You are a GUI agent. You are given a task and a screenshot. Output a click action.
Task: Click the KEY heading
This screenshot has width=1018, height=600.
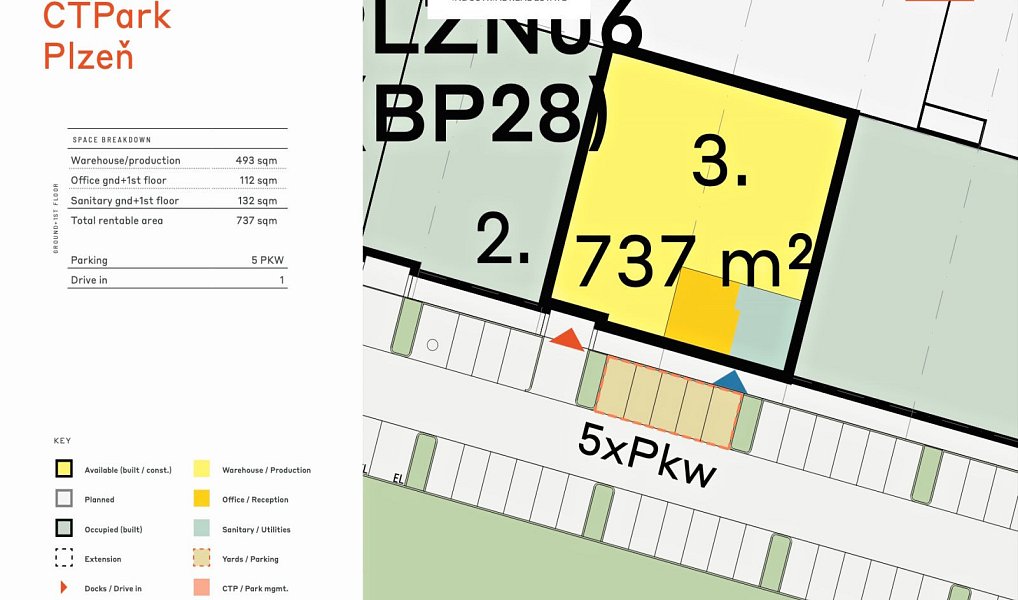tap(62, 441)
